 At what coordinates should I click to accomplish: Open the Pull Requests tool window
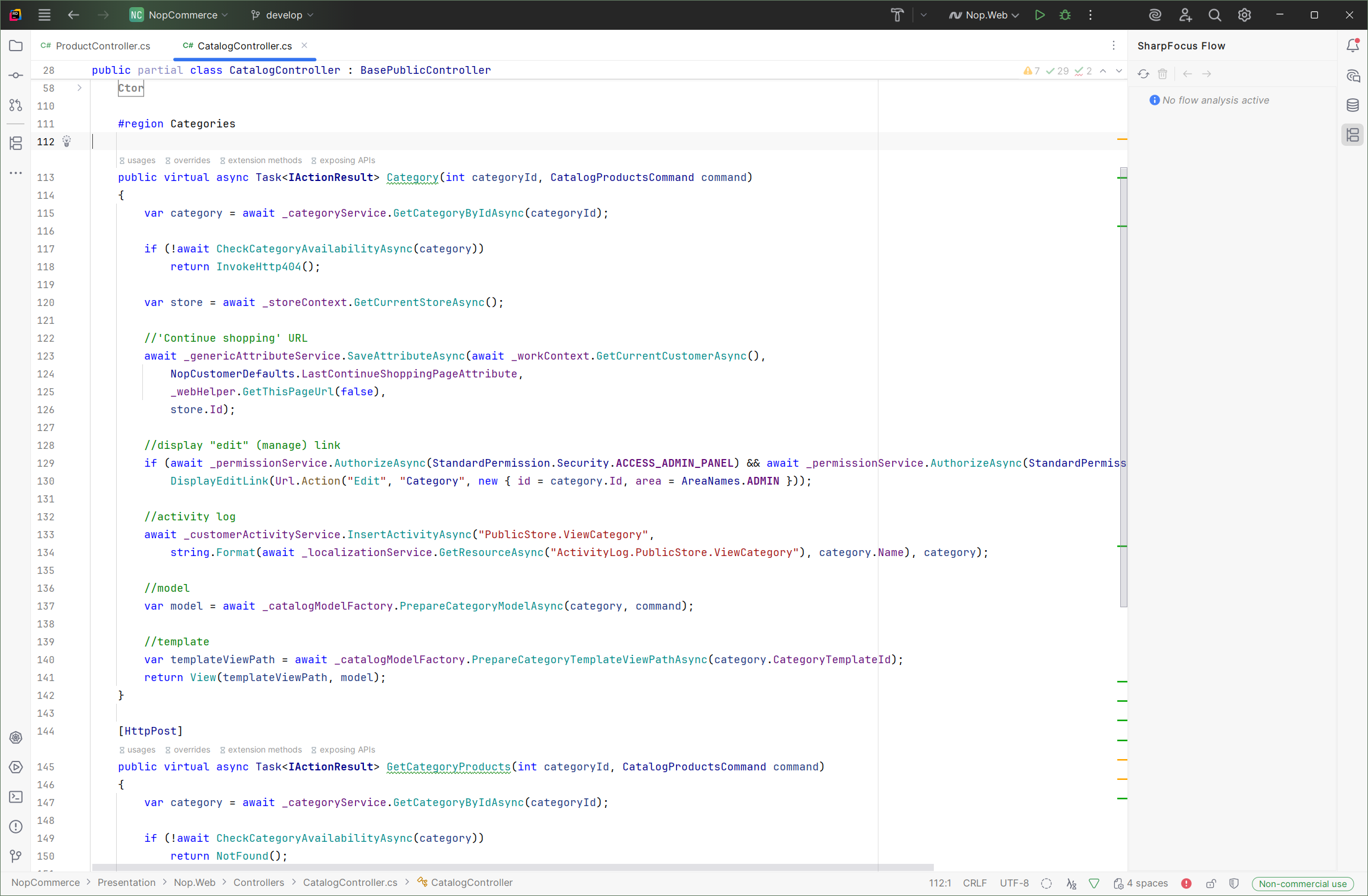[x=16, y=105]
